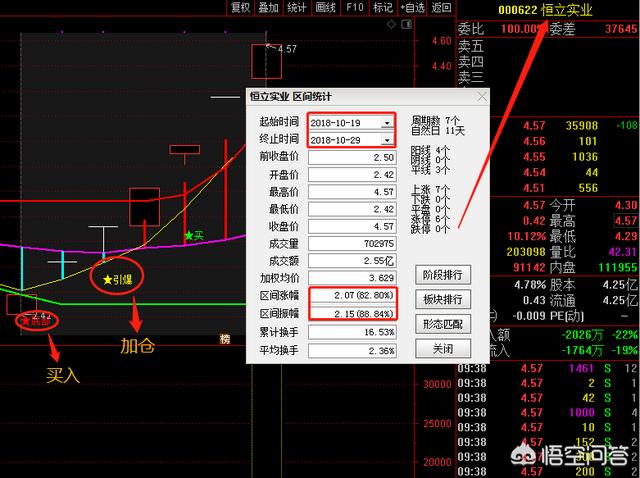Click the 09:38 trade row with volume 1000
The height and width of the screenshot is (478, 640).
547,413
